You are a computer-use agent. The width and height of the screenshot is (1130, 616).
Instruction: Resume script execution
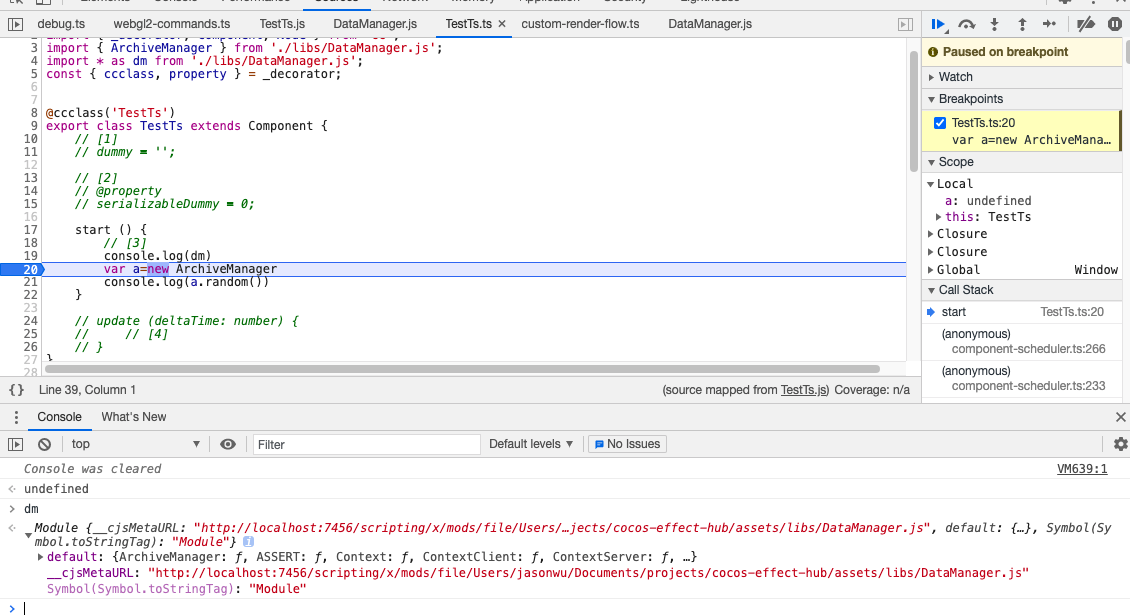pos(938,24)
